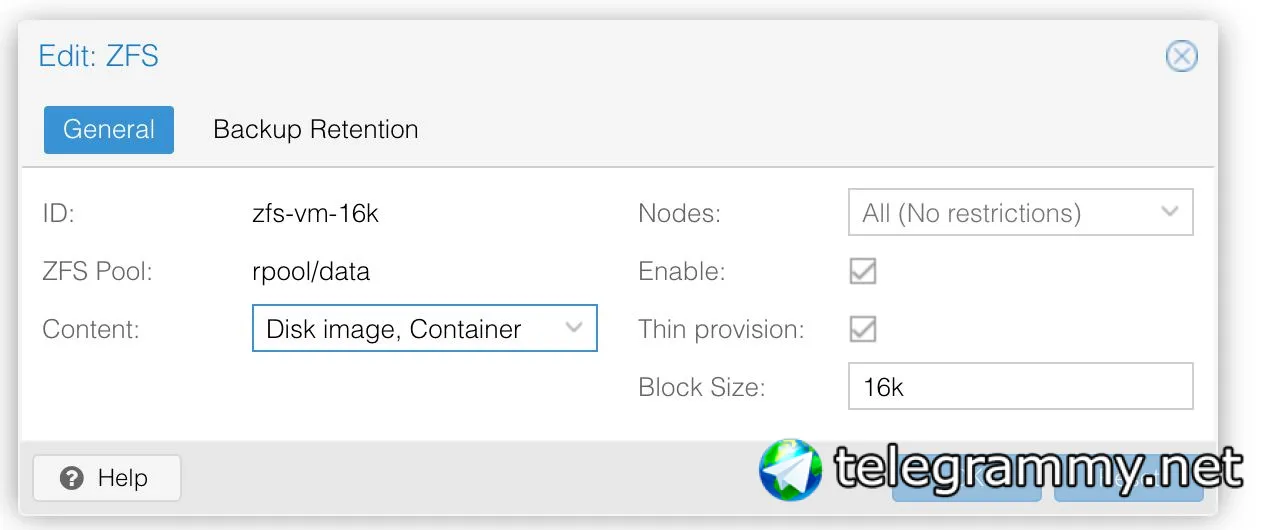Click the telegrammy globe logo icon
Screen dimensions: 1262x530
coord(790,470)
